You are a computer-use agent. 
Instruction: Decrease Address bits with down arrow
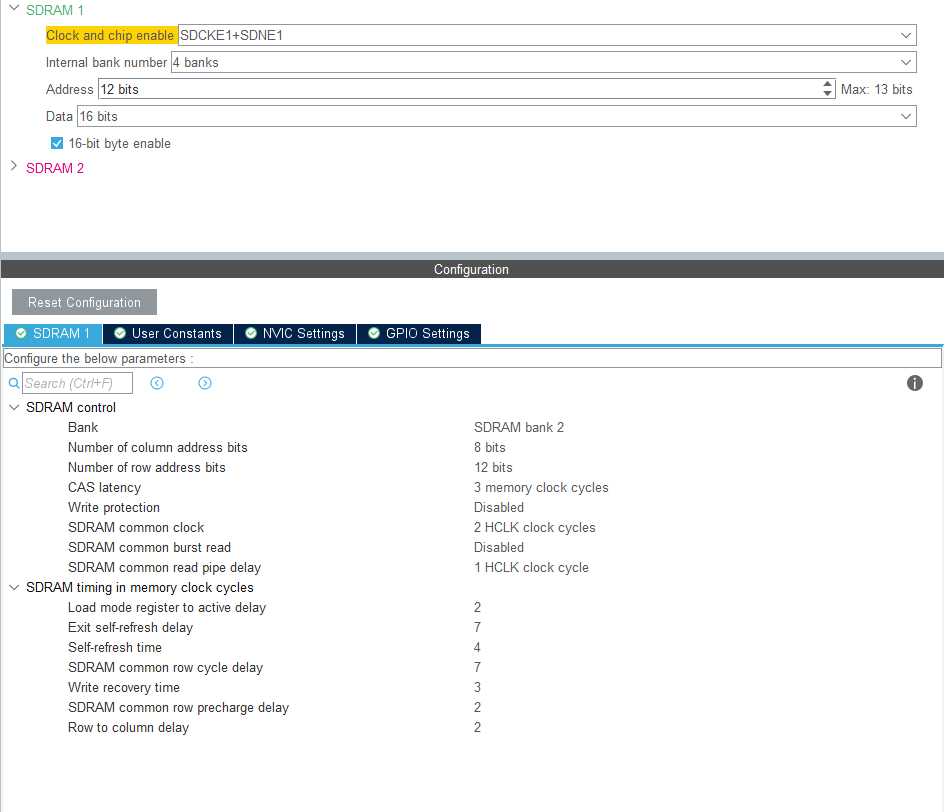click(827, 93)
